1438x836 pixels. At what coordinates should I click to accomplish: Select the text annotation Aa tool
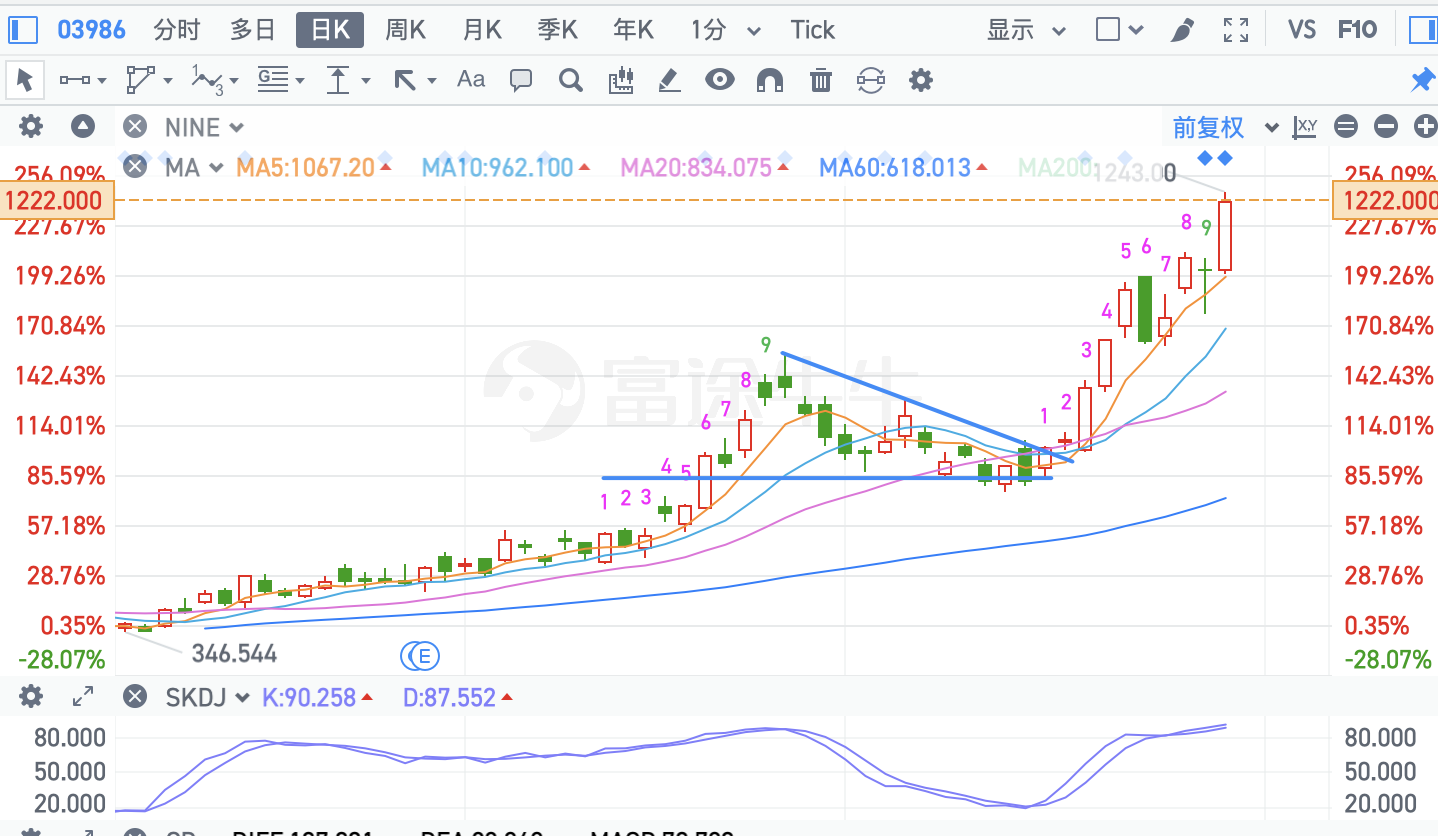471,79
